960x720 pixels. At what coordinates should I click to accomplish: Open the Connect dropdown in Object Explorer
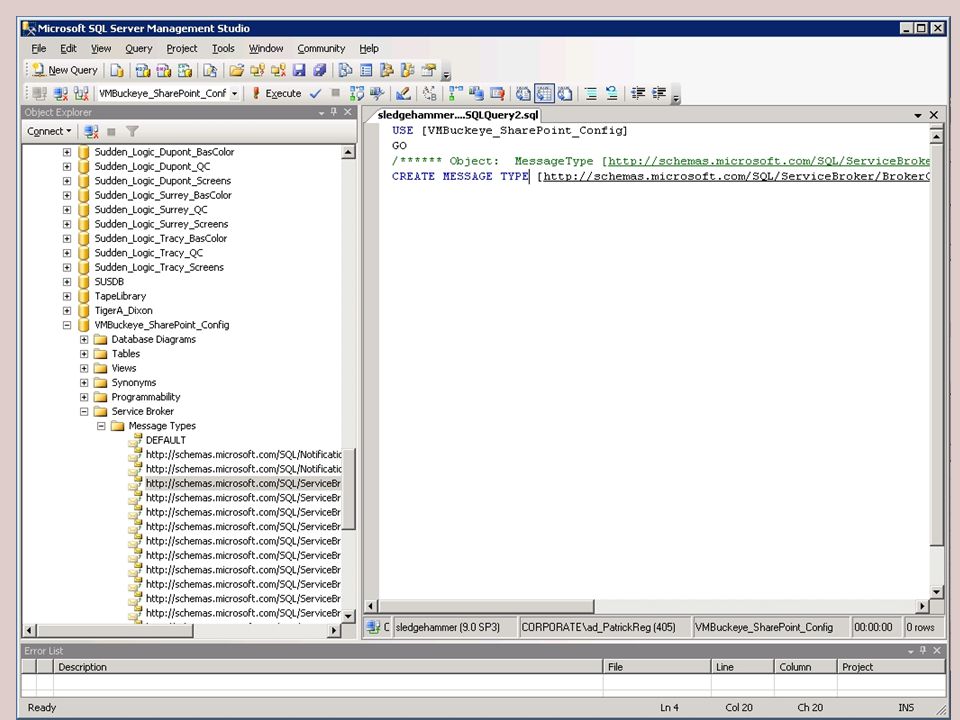(x=49, y=131)
